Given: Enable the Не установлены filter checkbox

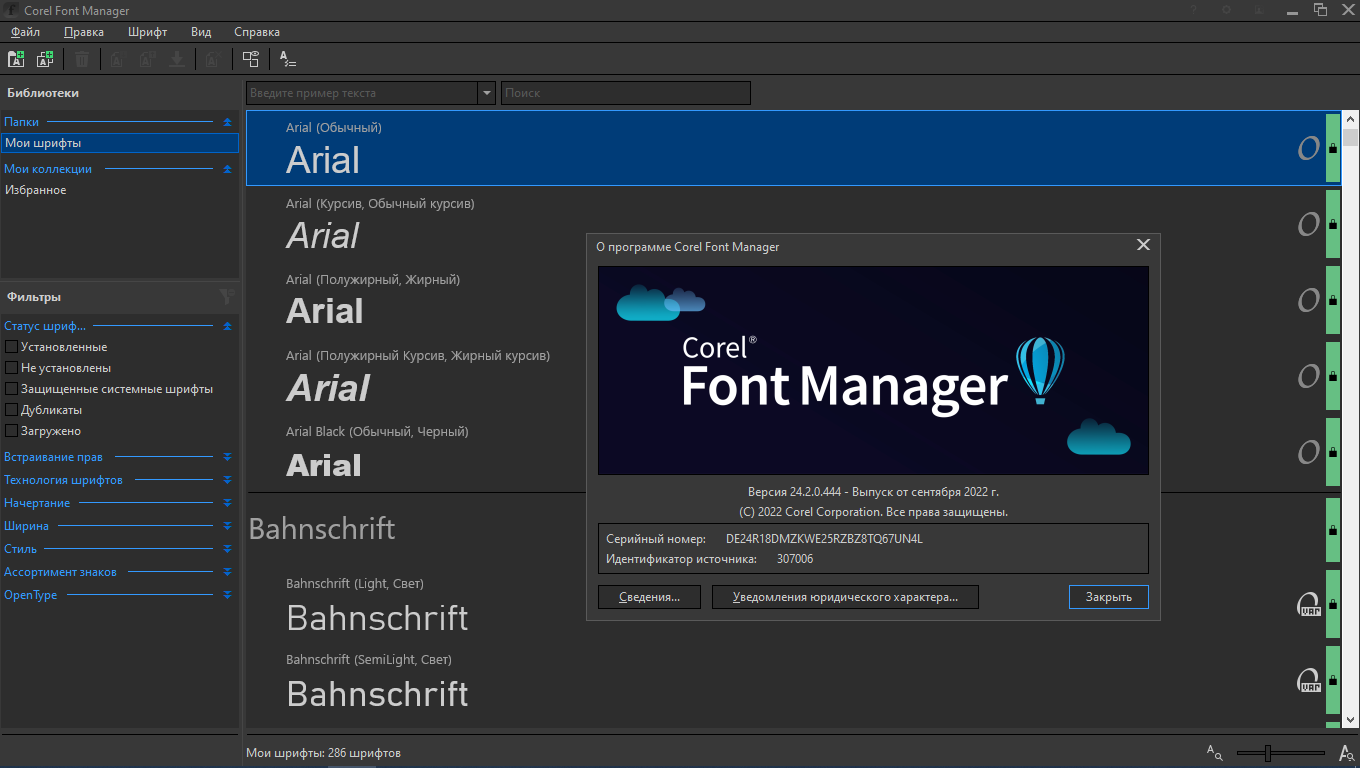Looking at the screenshot, I should (x=12, y=368).
